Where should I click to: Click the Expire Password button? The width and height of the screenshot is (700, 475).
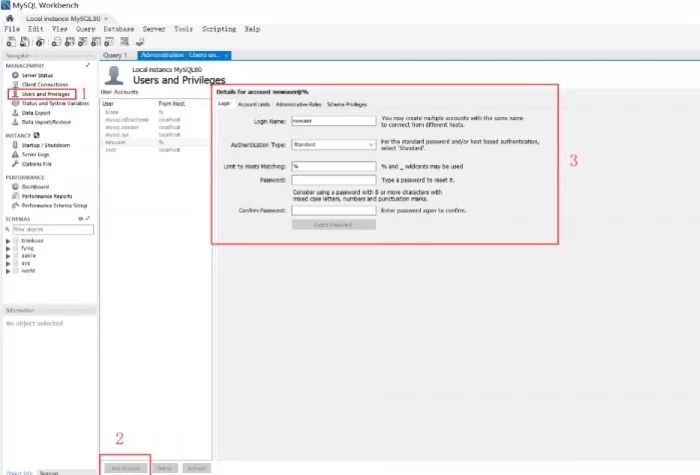[334, 225]
